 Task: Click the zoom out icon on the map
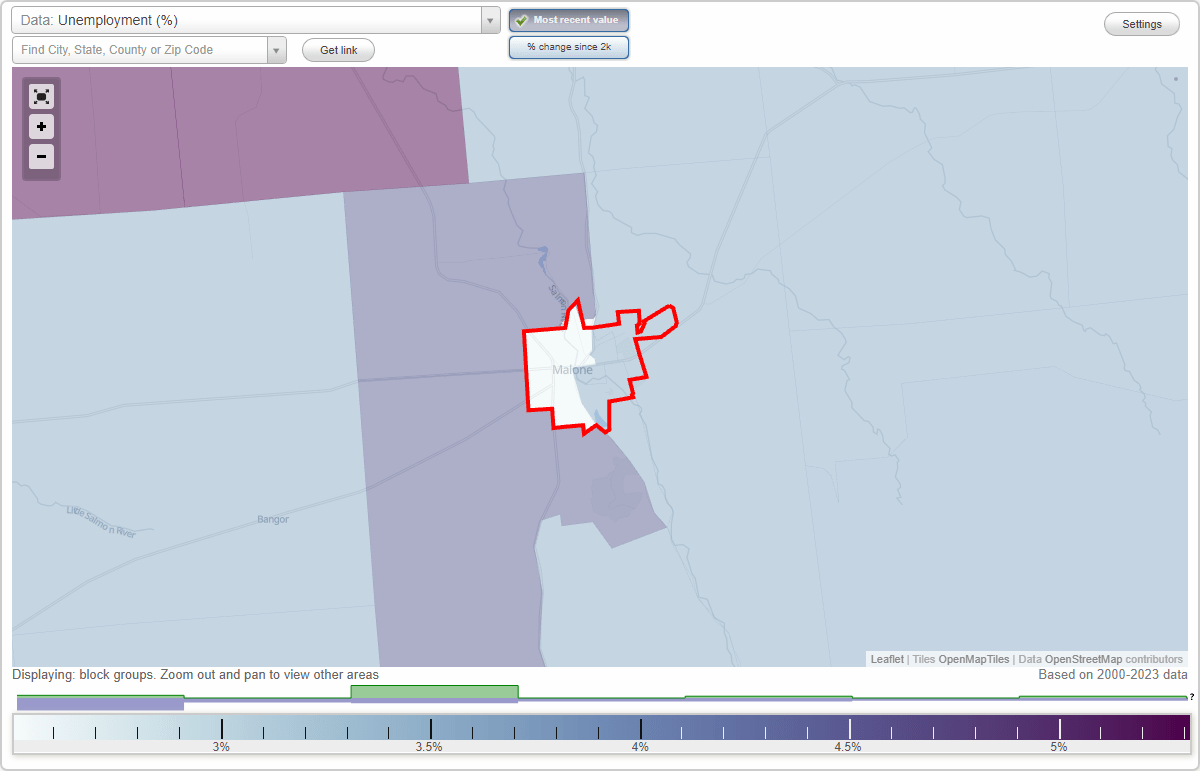point(41,157)
